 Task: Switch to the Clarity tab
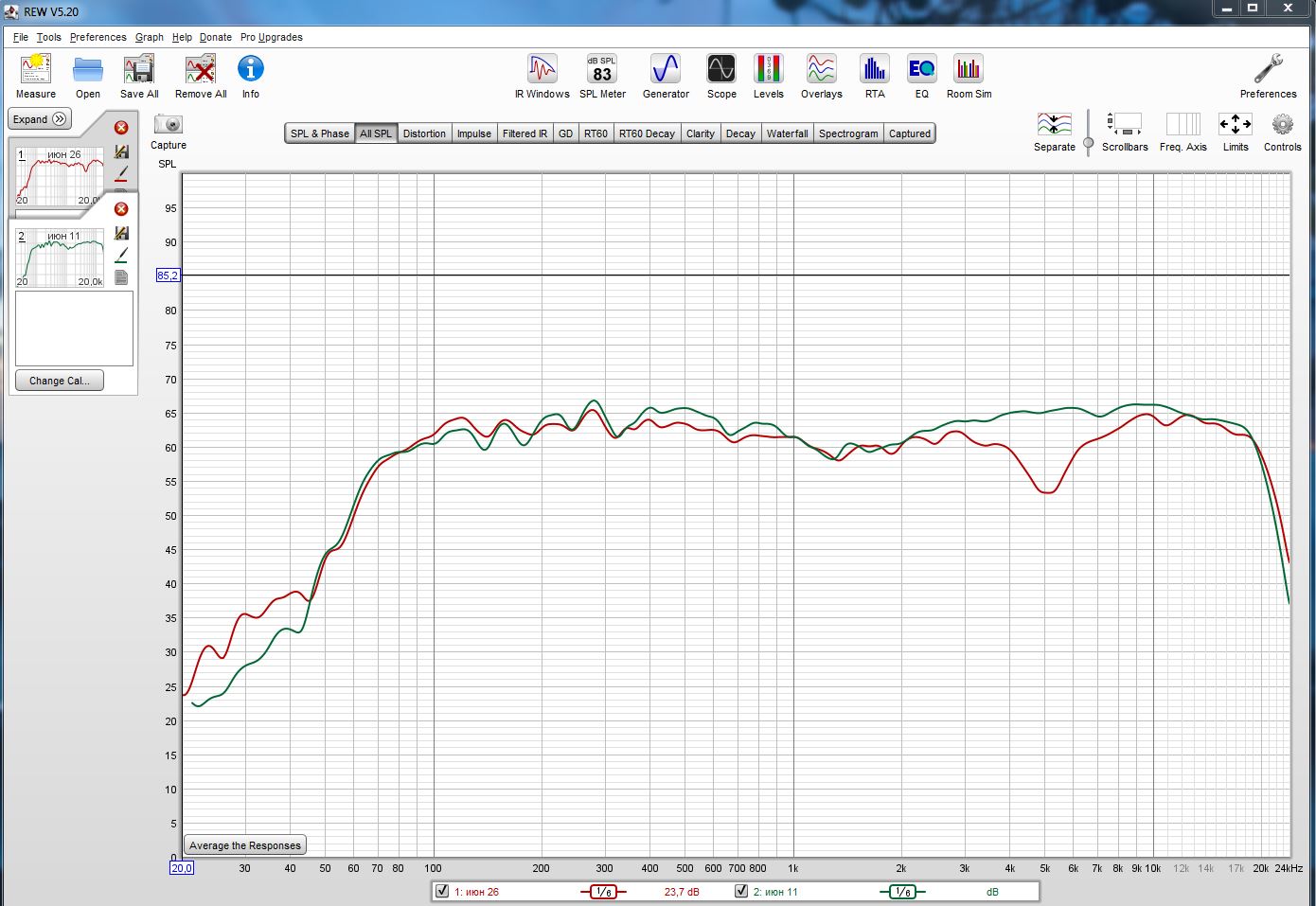click(701, 133)
